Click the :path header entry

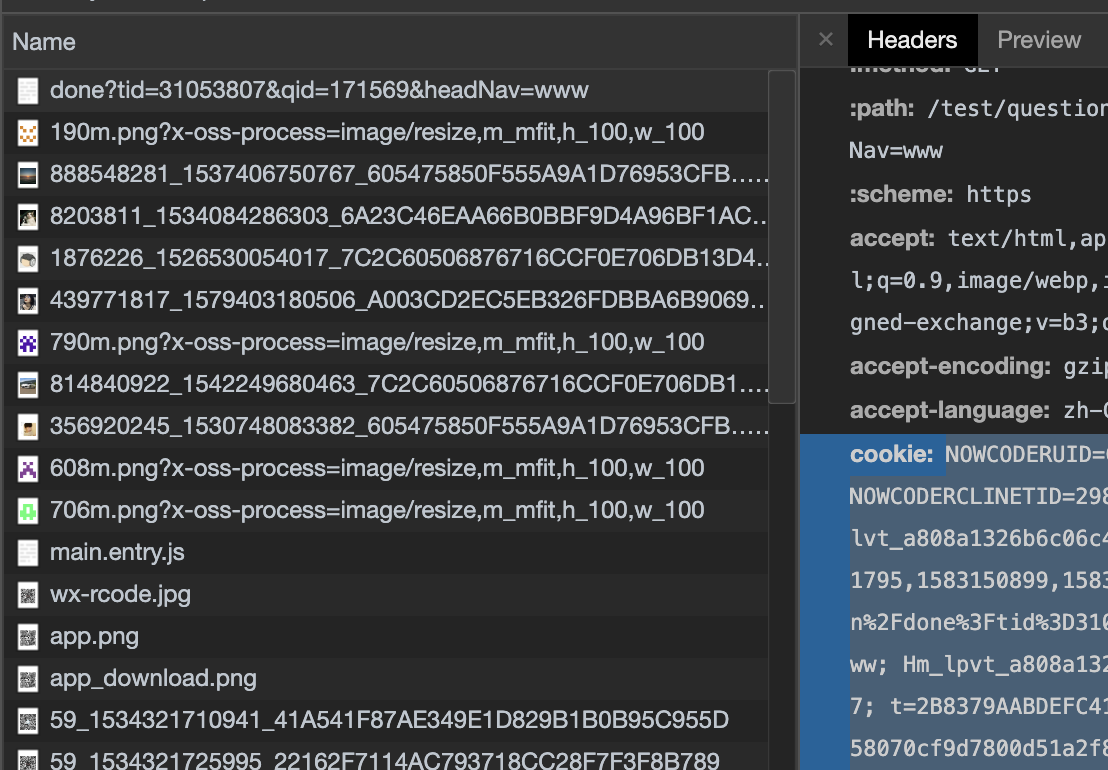tap(979, 108)
